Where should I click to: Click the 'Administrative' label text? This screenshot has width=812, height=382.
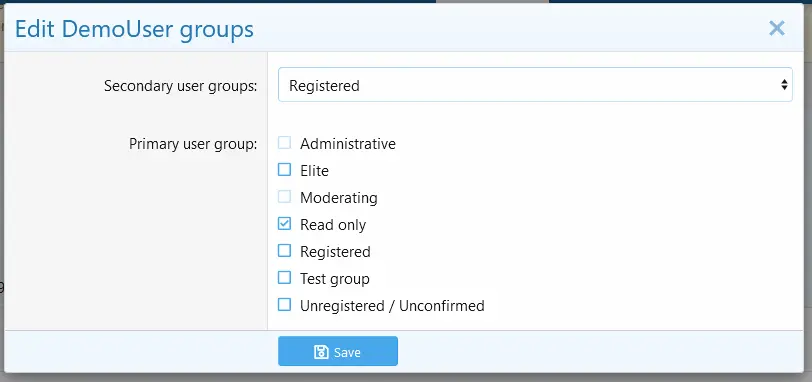347,144
